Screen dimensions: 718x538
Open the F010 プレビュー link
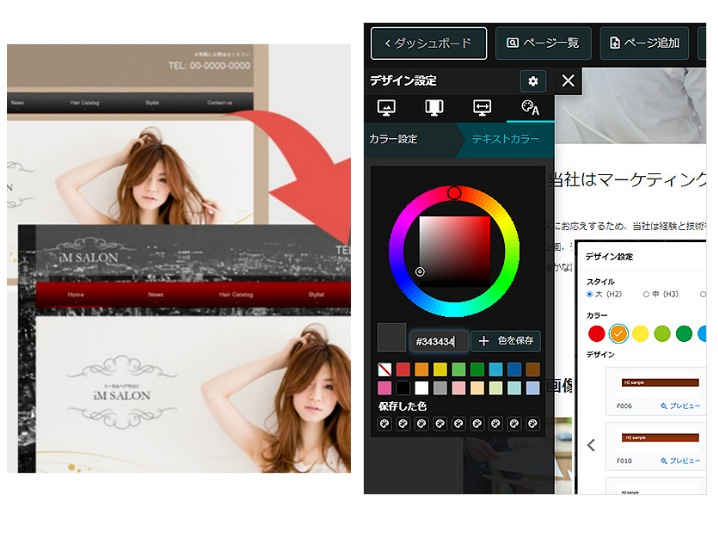click(680, 461)
